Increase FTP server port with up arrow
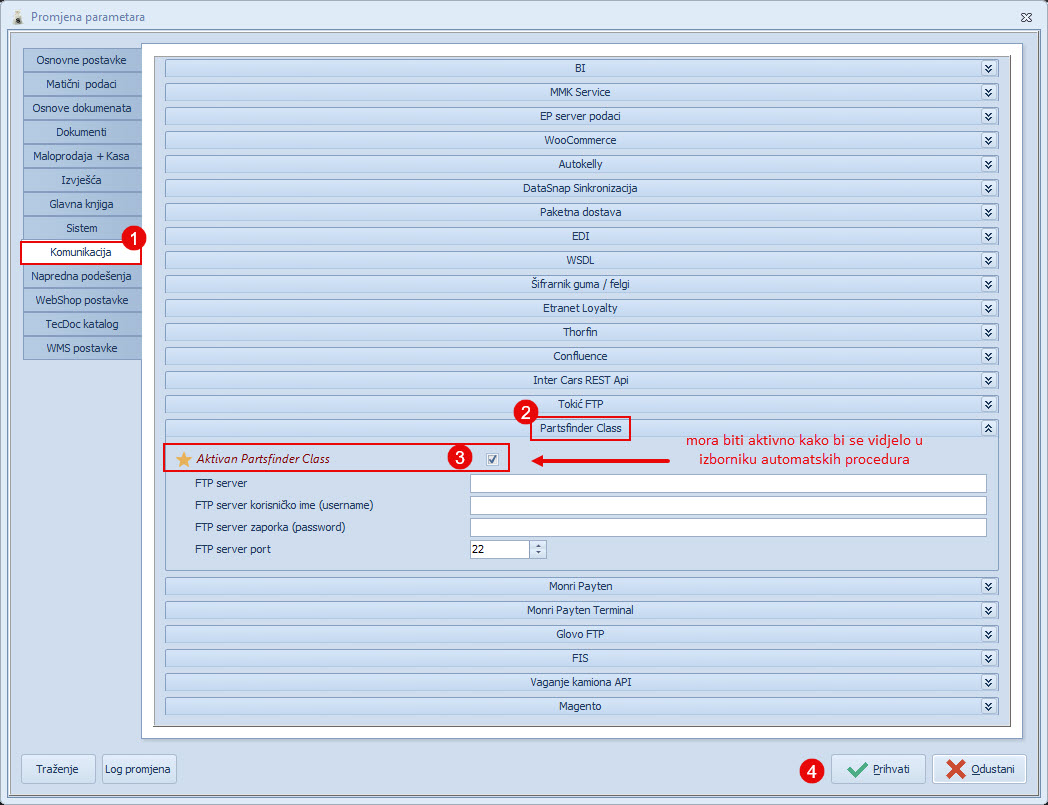 539,545
